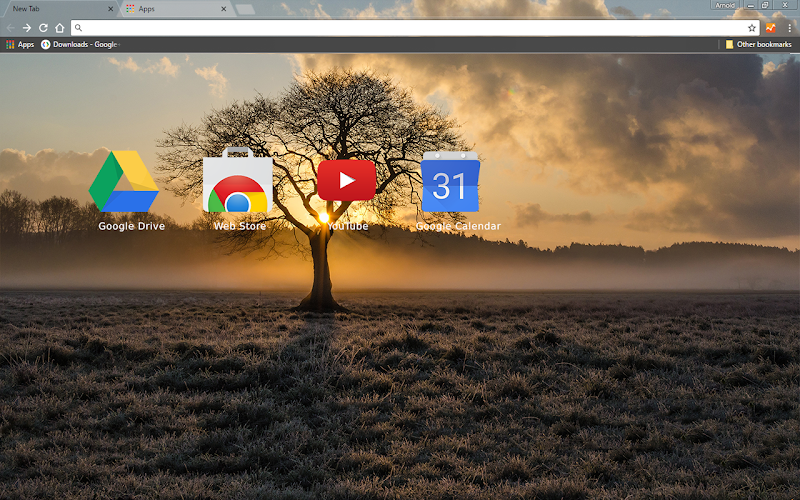Screen dimensions: 800x500
Task: Open the Arnold profile switcher
Action: [724, 5]
